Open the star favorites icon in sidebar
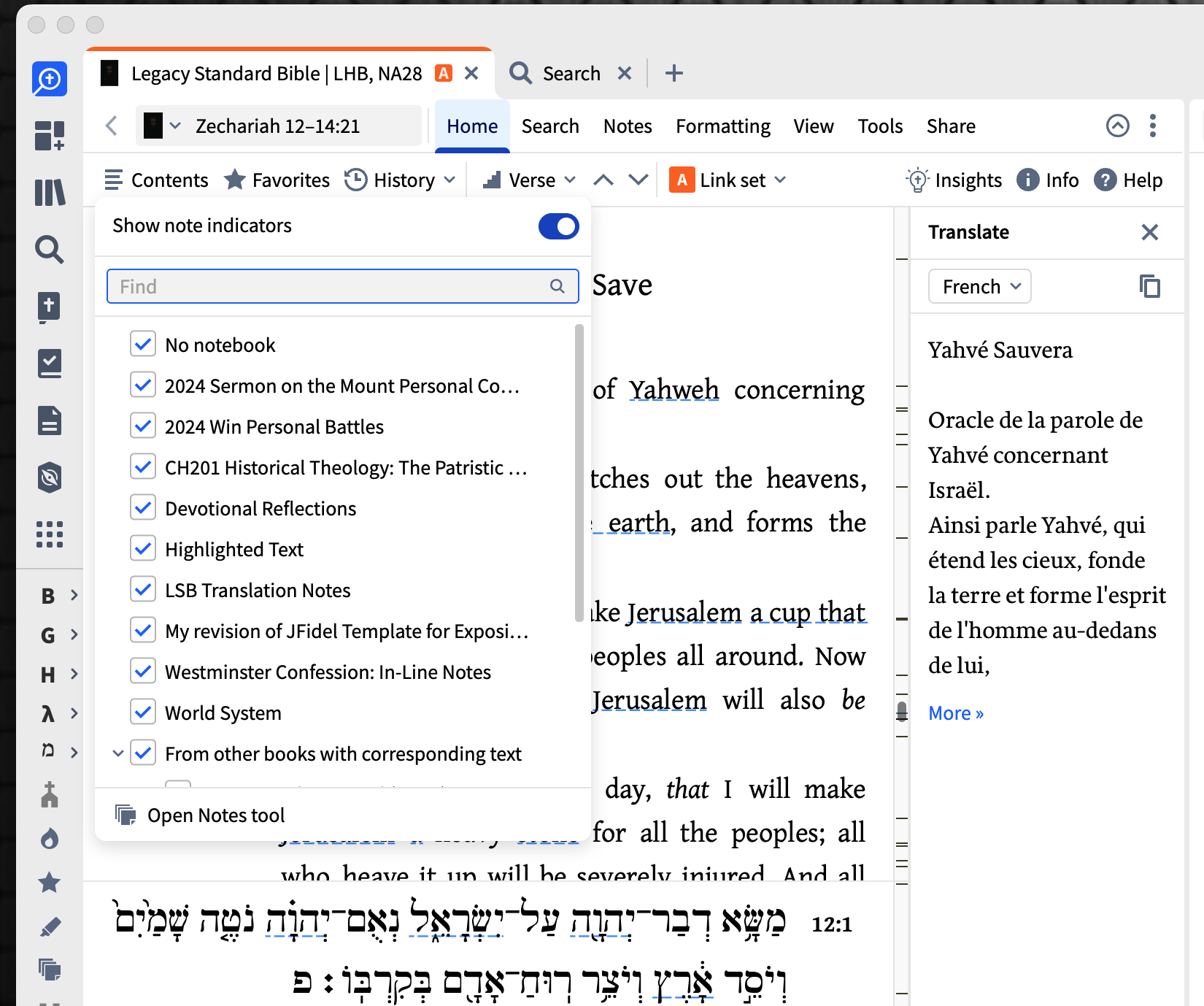 [50, 883]
